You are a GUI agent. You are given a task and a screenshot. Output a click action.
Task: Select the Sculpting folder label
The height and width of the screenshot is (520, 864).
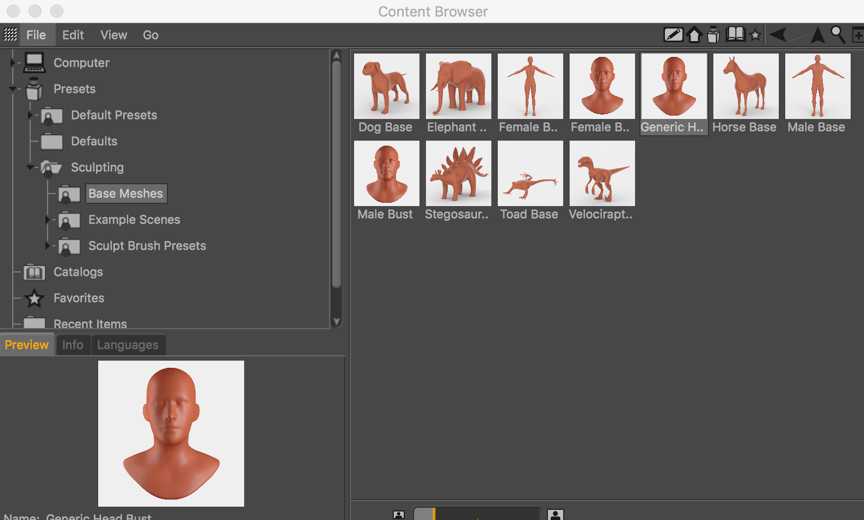tap(97, 167)
